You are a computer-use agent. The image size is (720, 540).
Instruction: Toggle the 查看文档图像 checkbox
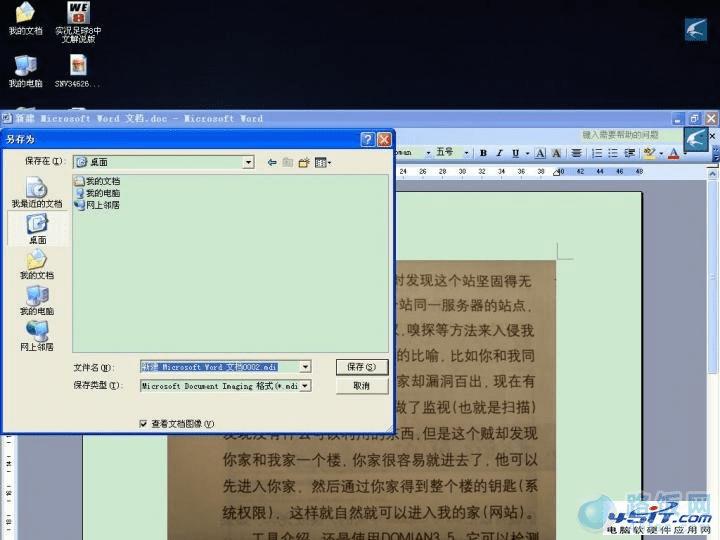click(143, 423)
